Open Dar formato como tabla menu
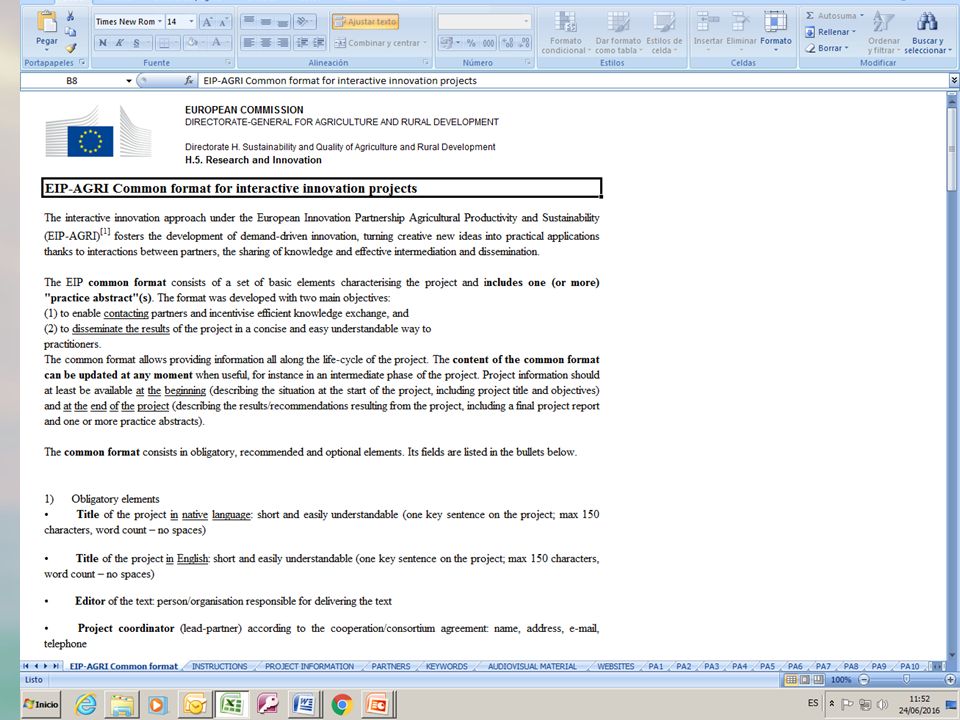960x720 pixels. pyautogui.click(x=618, y=32)
